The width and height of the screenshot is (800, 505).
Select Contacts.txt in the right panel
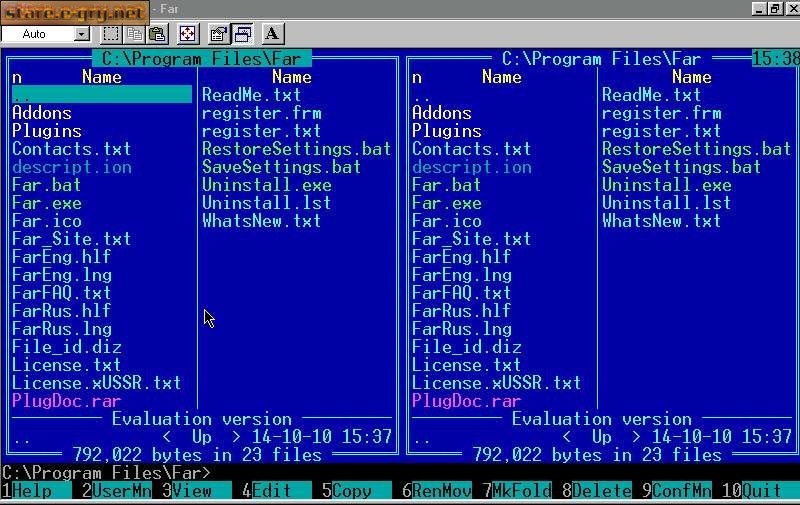(x=471, y=149)
